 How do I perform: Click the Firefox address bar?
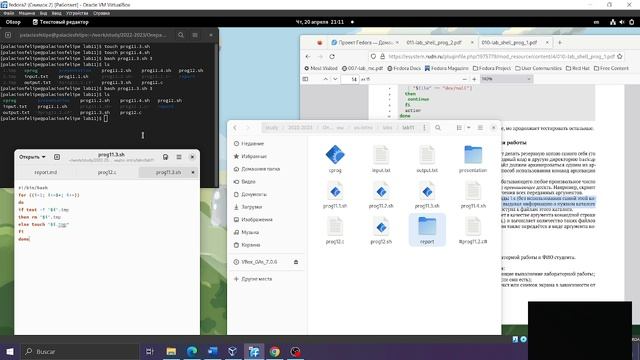(496, 56)
